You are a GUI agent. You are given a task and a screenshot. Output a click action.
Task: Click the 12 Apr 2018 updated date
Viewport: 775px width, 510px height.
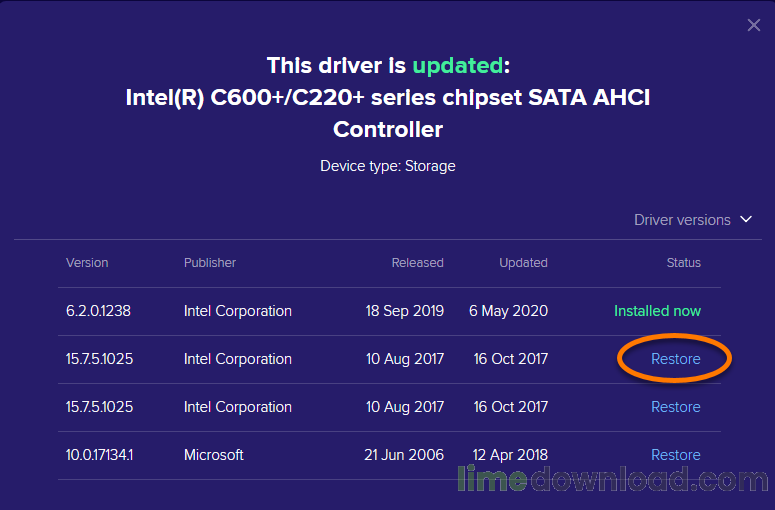(x=508, y=455)
